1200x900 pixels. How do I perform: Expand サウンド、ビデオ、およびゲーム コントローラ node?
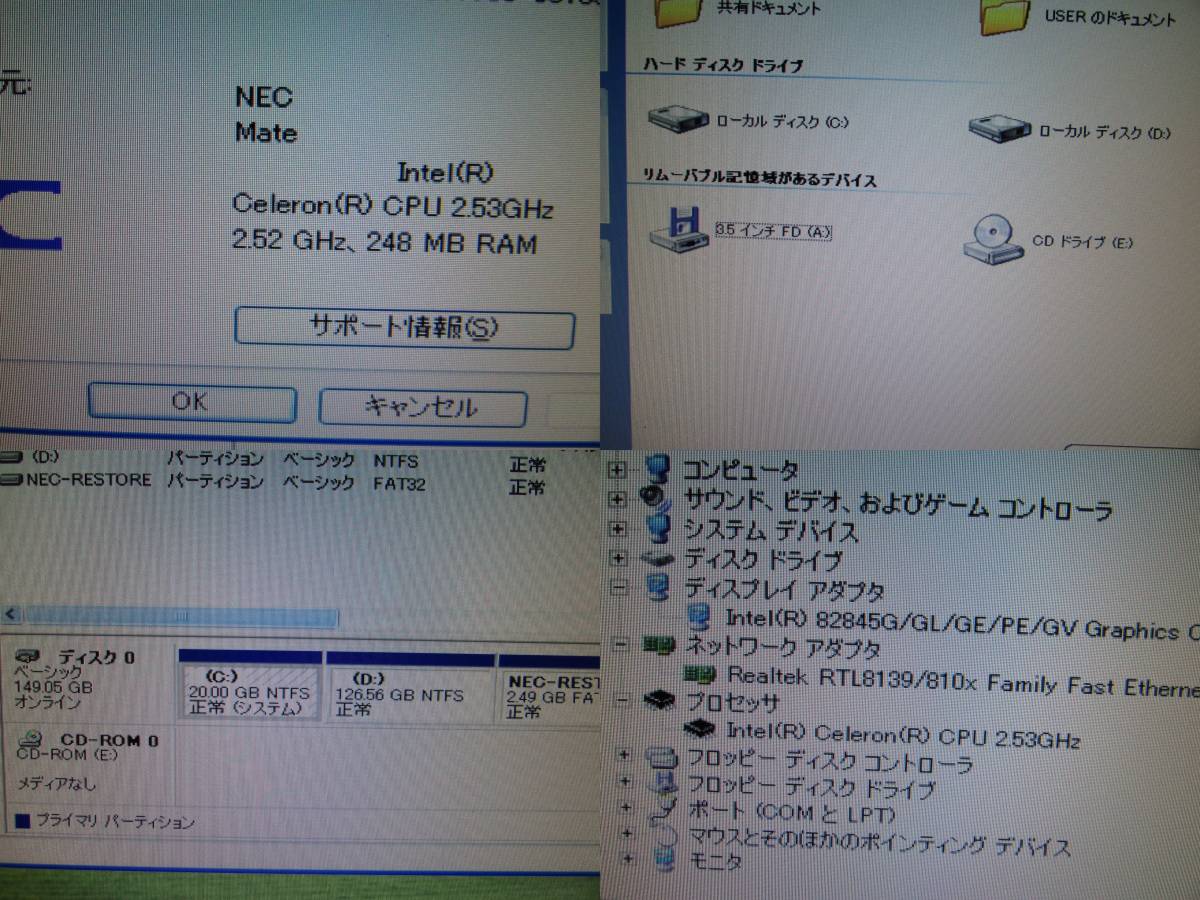617,498
